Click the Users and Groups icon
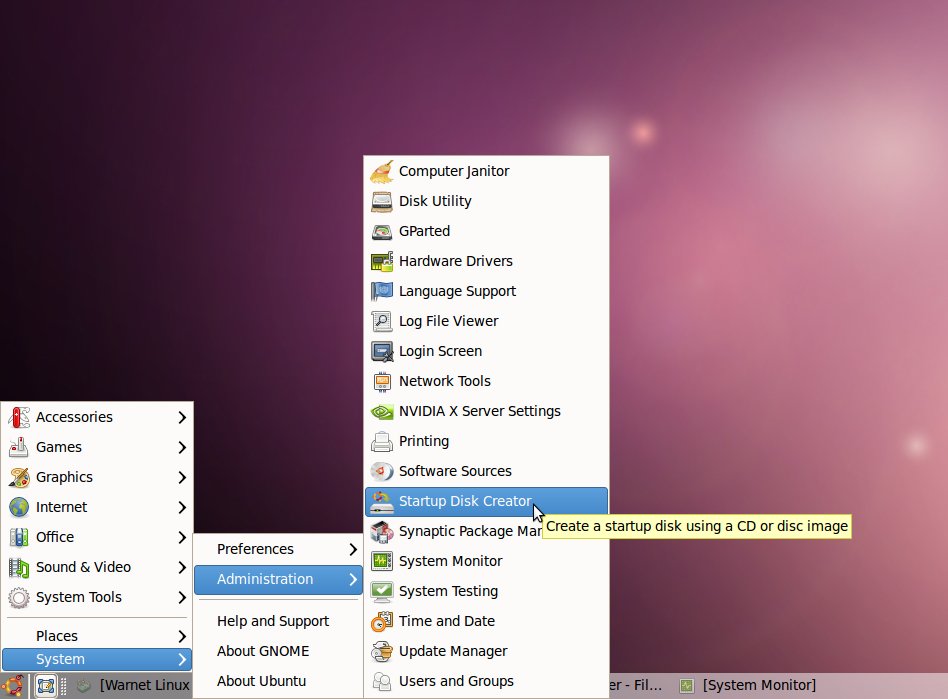This screenshot has height=699, width=948. [381, 681]
